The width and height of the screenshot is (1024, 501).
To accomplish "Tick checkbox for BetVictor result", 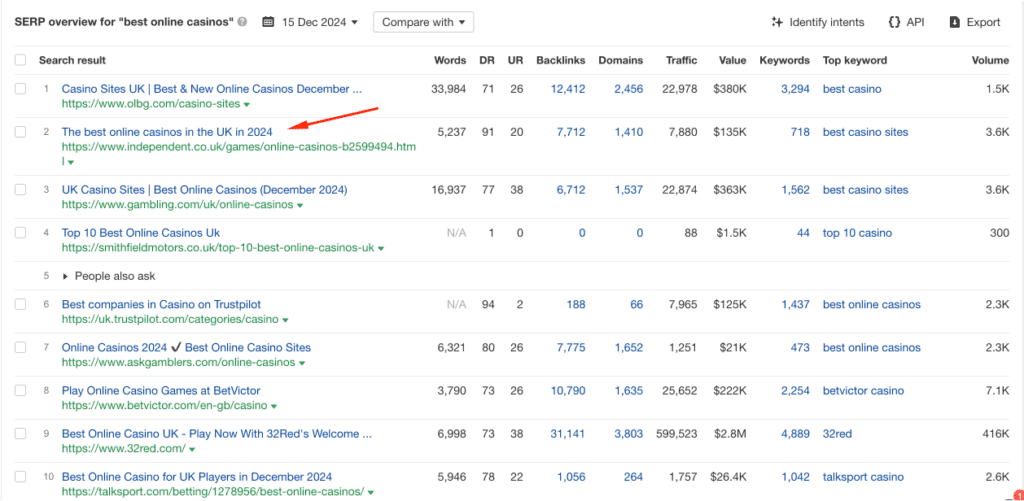I will [20, 391].
